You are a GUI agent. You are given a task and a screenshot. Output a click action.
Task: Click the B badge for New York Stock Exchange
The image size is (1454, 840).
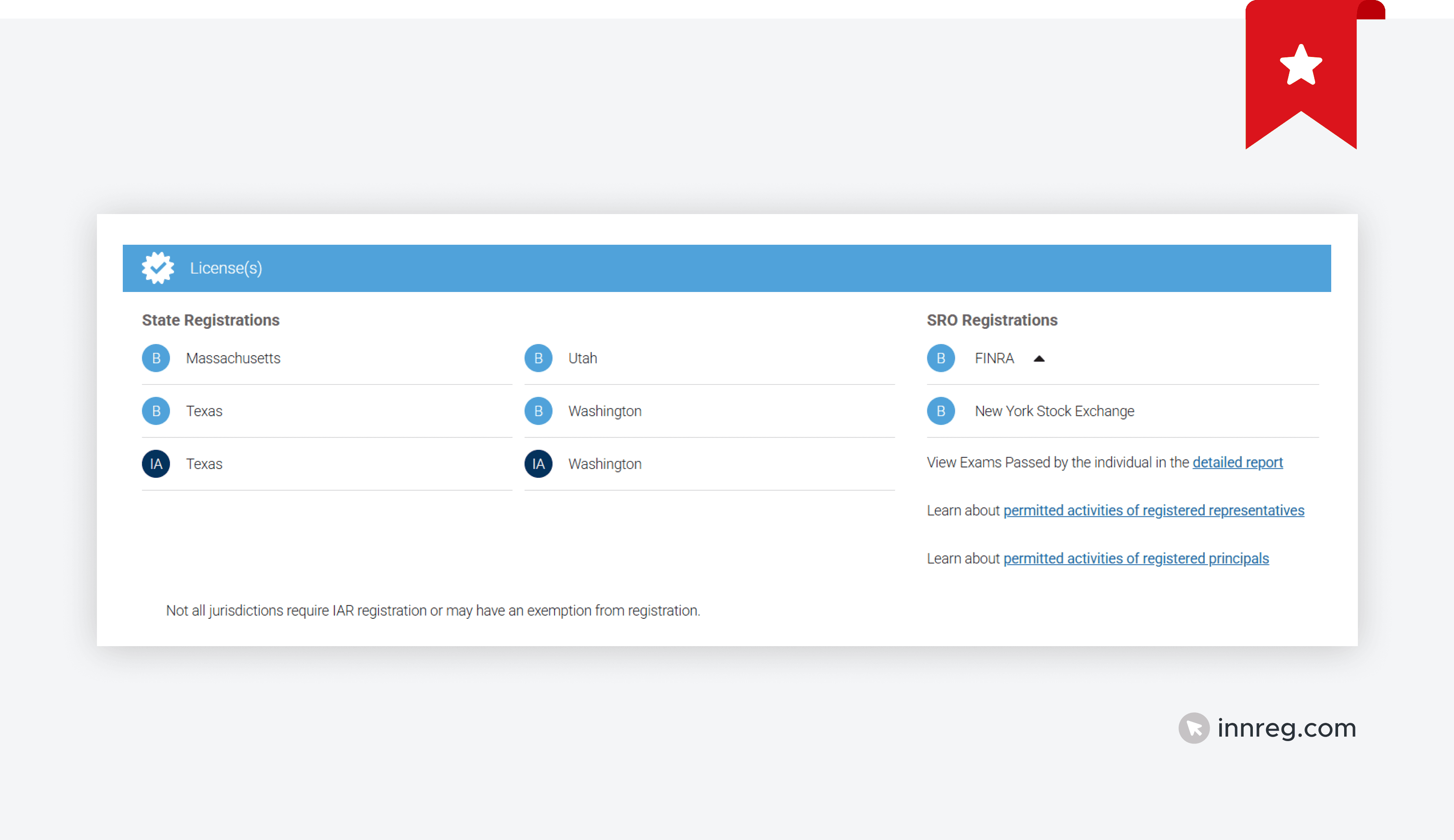[x=941, y=411]
